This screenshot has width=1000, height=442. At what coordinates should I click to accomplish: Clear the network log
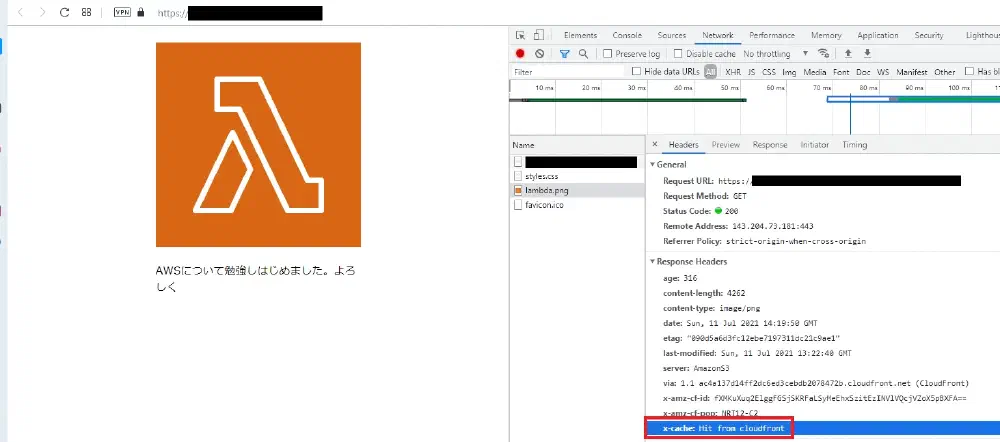[x=540, y=54]
